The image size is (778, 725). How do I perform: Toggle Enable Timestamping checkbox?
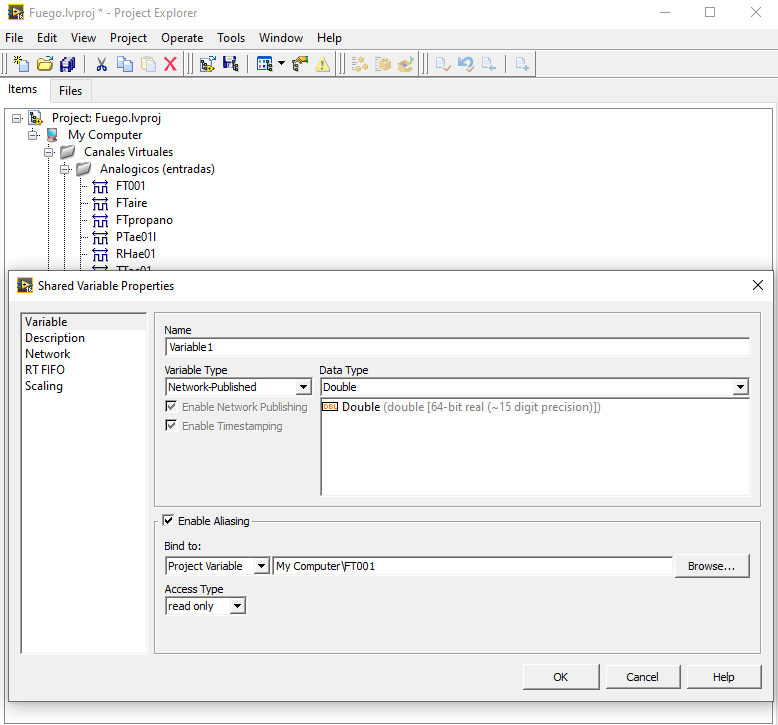click(x=171, y=425)
